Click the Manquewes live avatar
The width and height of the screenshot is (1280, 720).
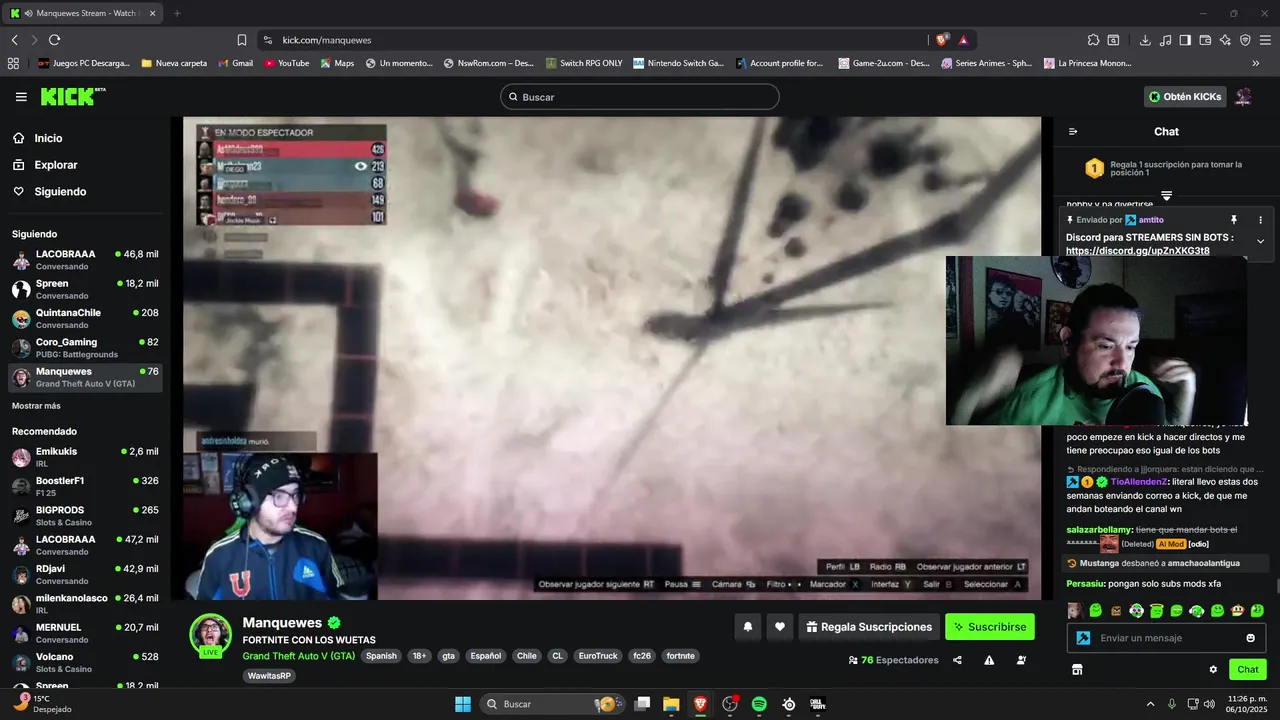pyautogui.click(x=211, y=635)
